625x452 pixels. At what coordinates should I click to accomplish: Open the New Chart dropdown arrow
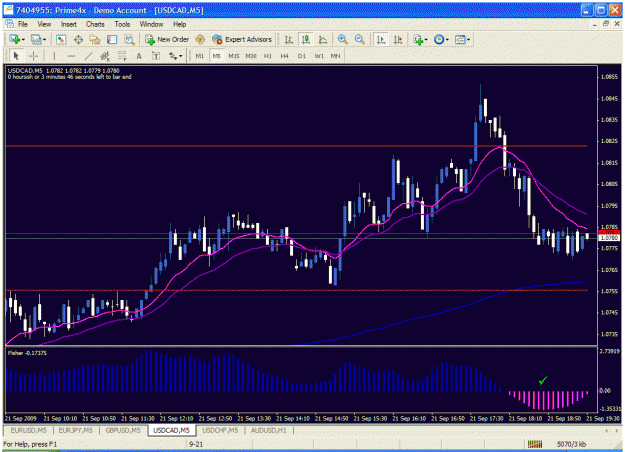tap(23, 39)
